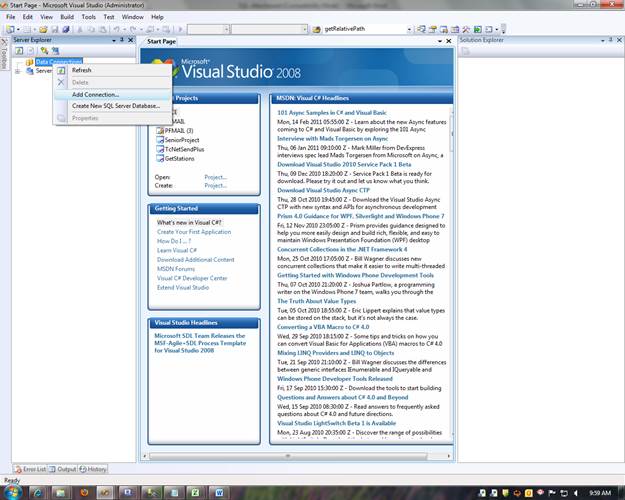Click What's new in Visual C# link
The height and width of the screenshot is (500, 625).
(x=189, y=222)
